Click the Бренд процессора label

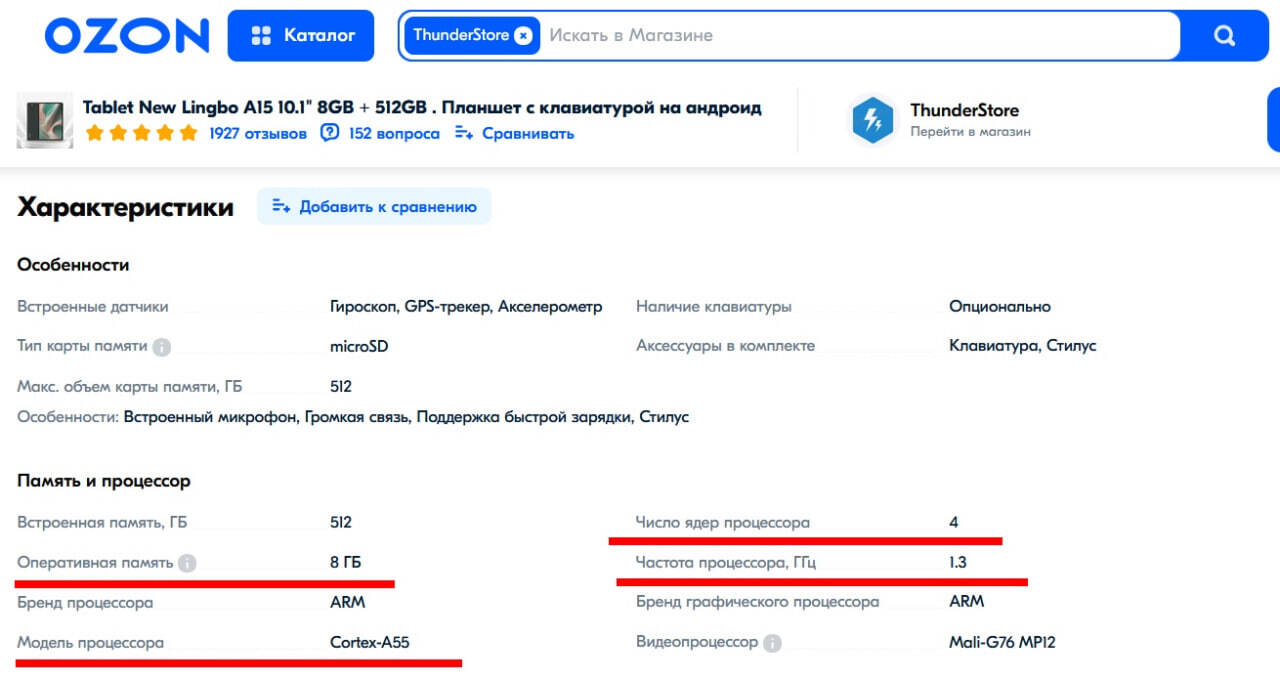pyautogui.click(x=85, y=602)
